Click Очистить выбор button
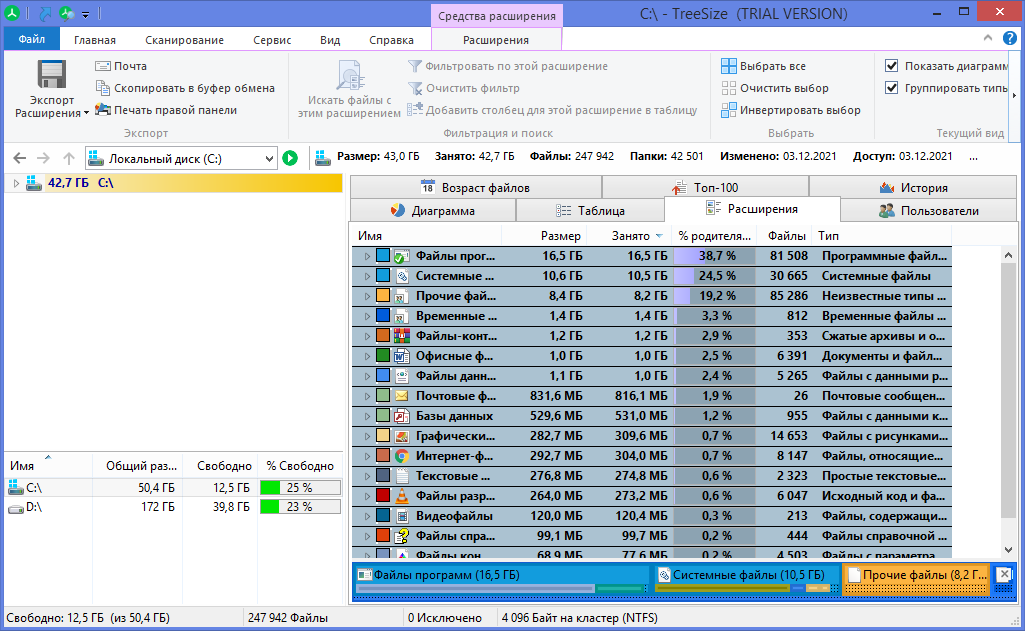This screenshot has width=1025, height=631. (x=775, y=88)
